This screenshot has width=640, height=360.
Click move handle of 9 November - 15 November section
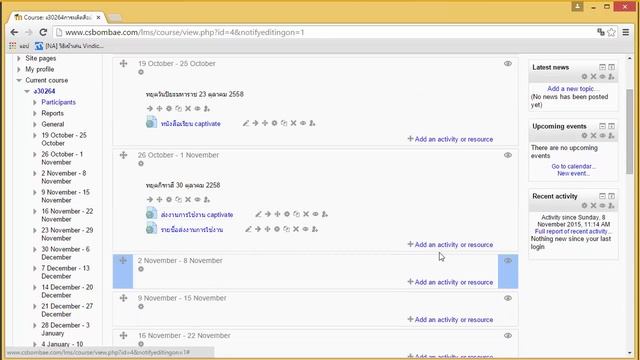(123, 298)
